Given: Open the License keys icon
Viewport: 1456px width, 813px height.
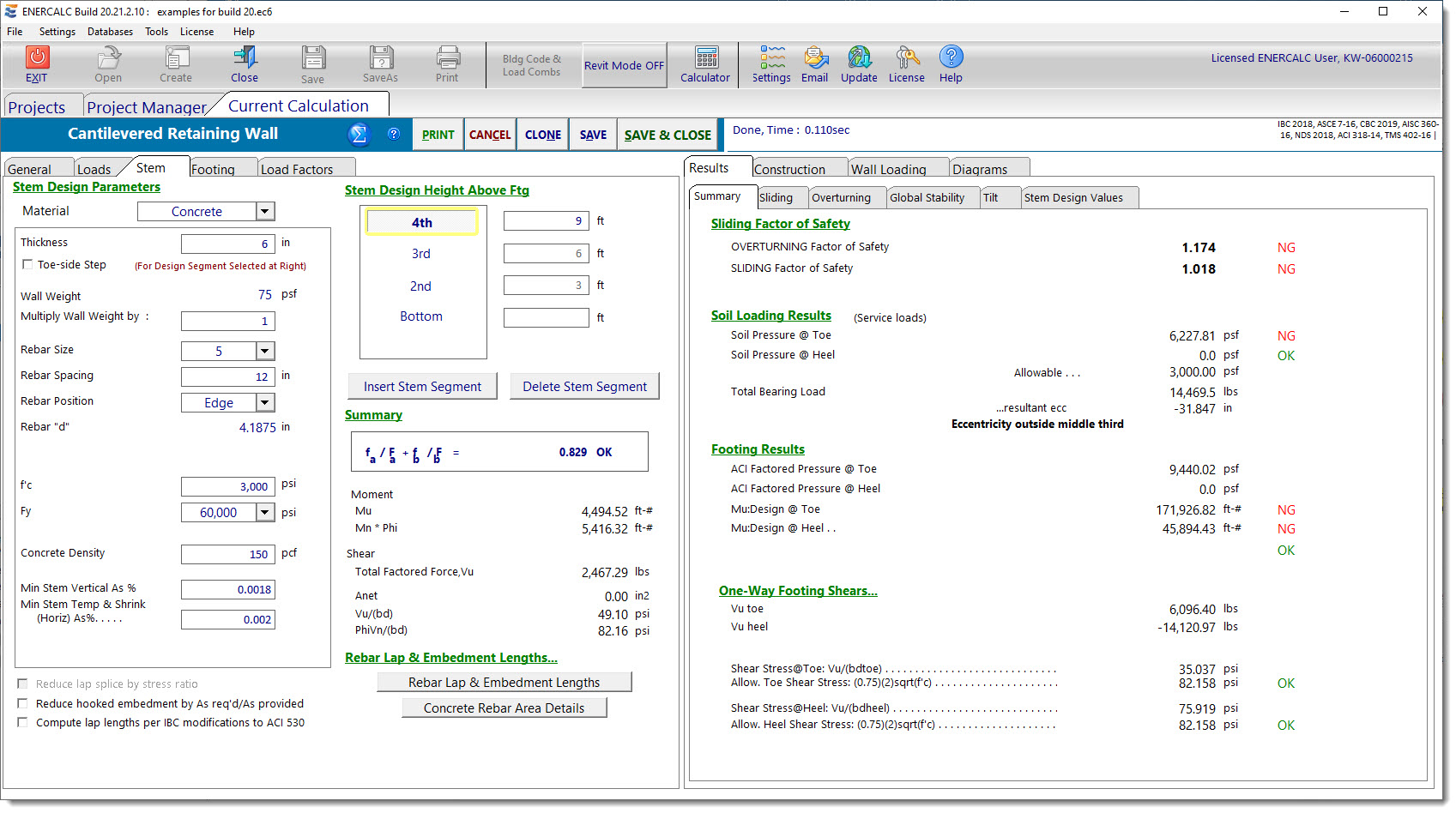Looking at the screenshot, I should click(906, 58).
